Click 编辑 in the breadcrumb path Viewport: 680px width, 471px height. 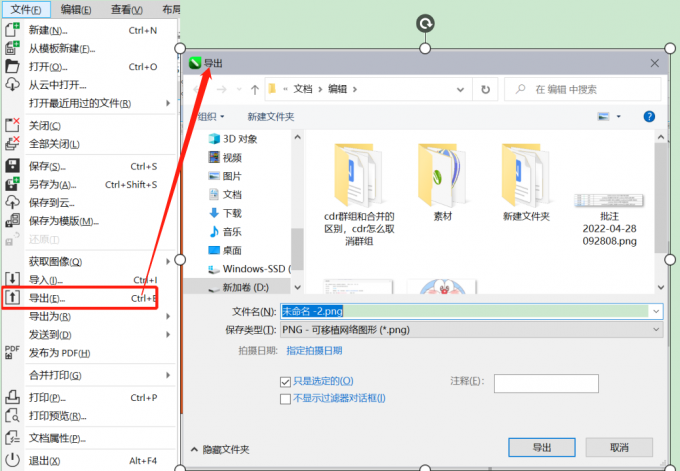tap(337, 89)
